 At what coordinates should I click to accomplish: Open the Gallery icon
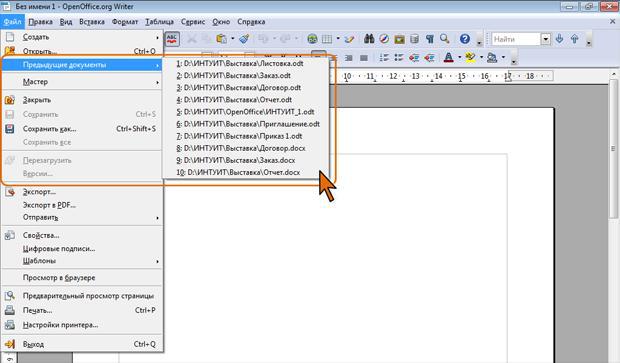click(x=399, y=39)
